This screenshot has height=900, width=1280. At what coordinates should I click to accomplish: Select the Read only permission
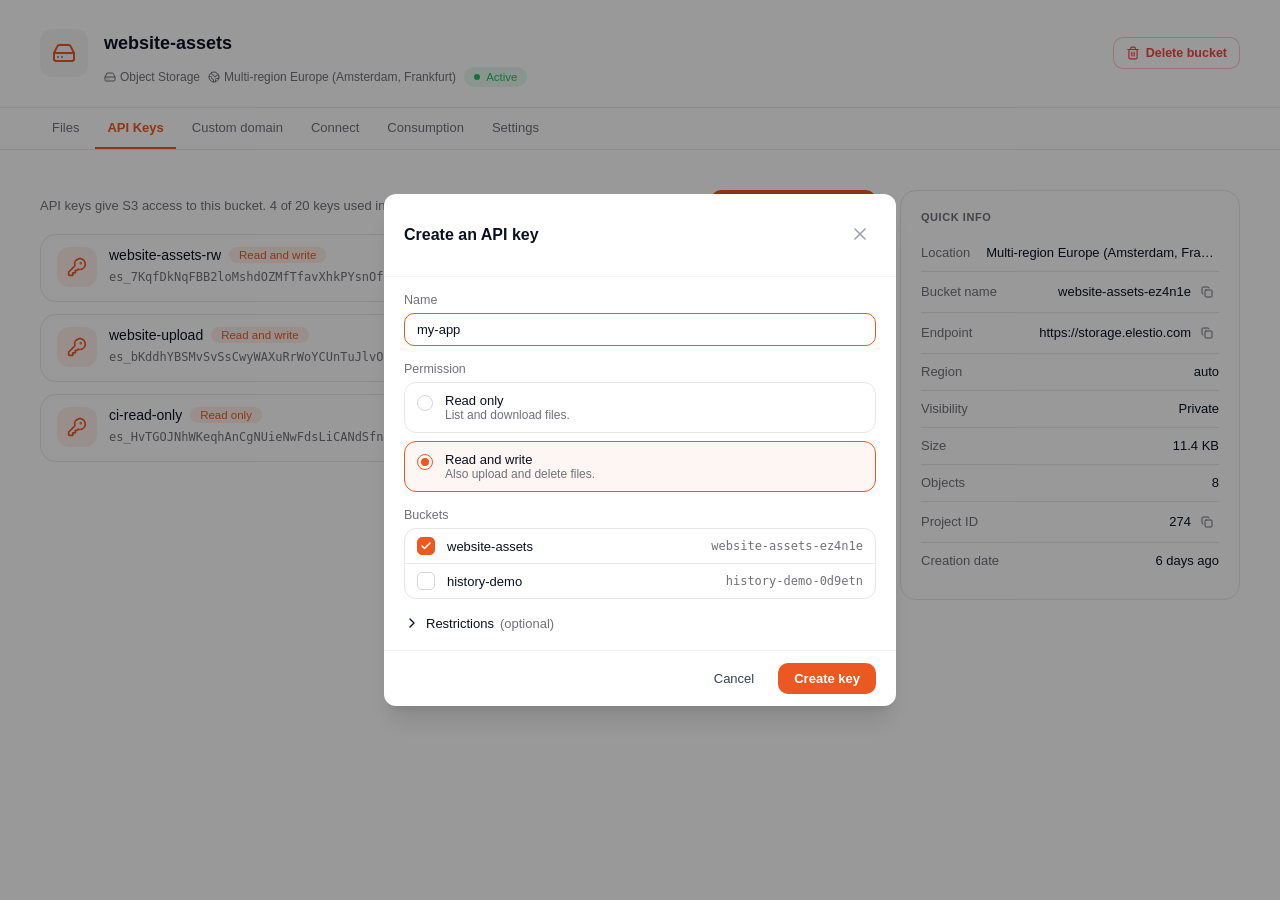tap(640, 407)
